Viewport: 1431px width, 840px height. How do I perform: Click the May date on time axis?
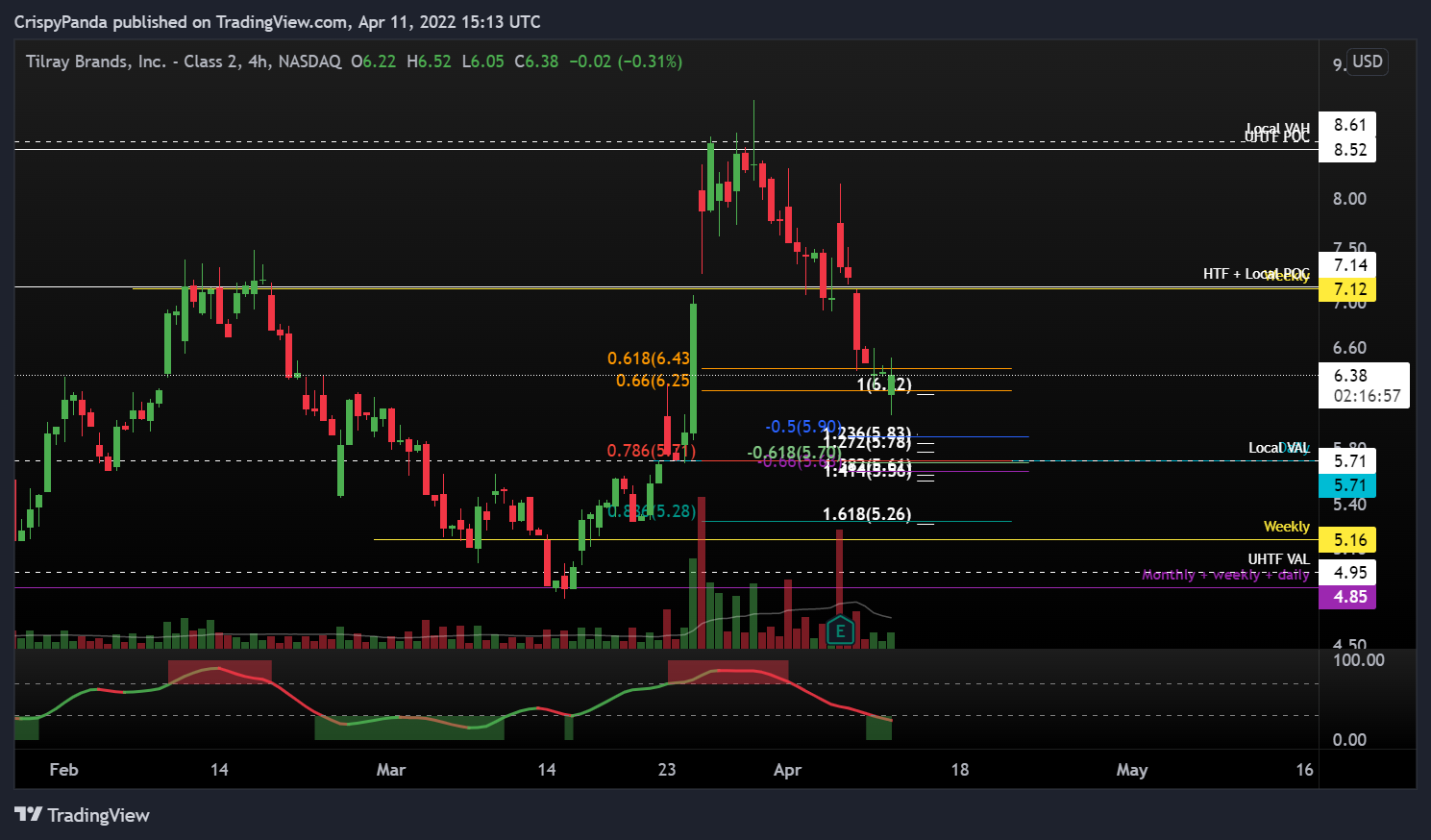click(1132, 770)
